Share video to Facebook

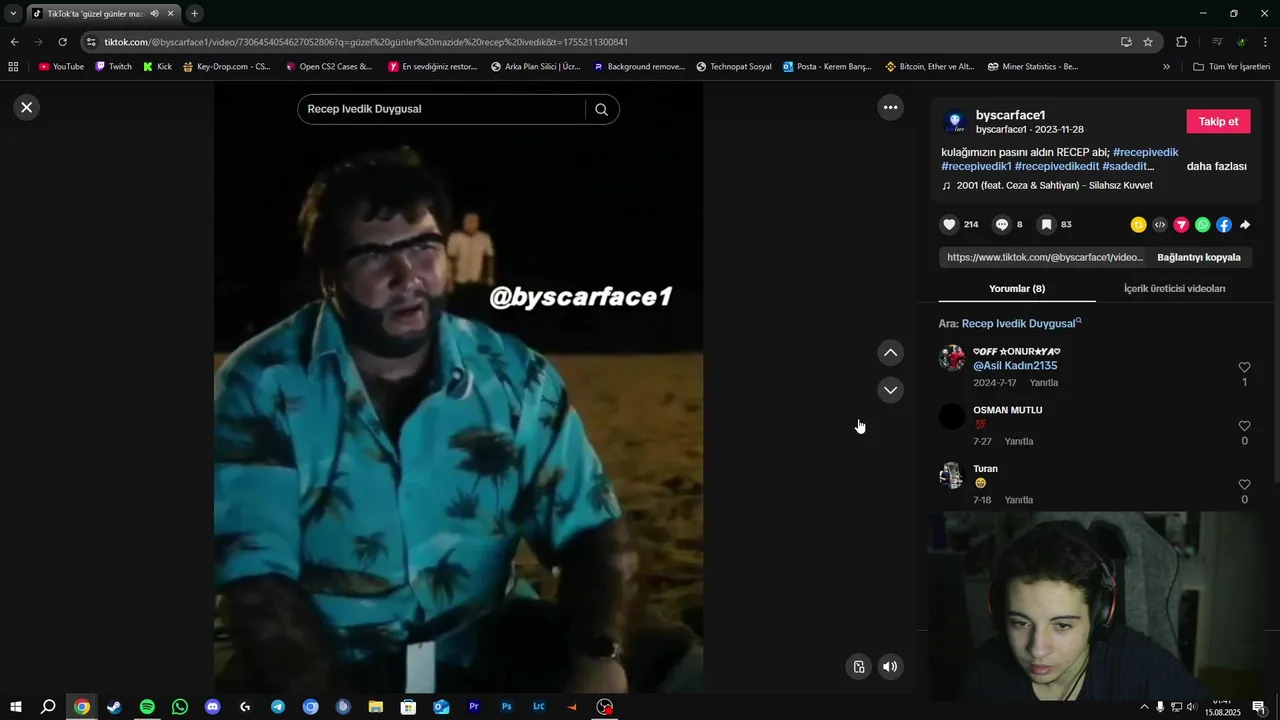pos(1223,225)
